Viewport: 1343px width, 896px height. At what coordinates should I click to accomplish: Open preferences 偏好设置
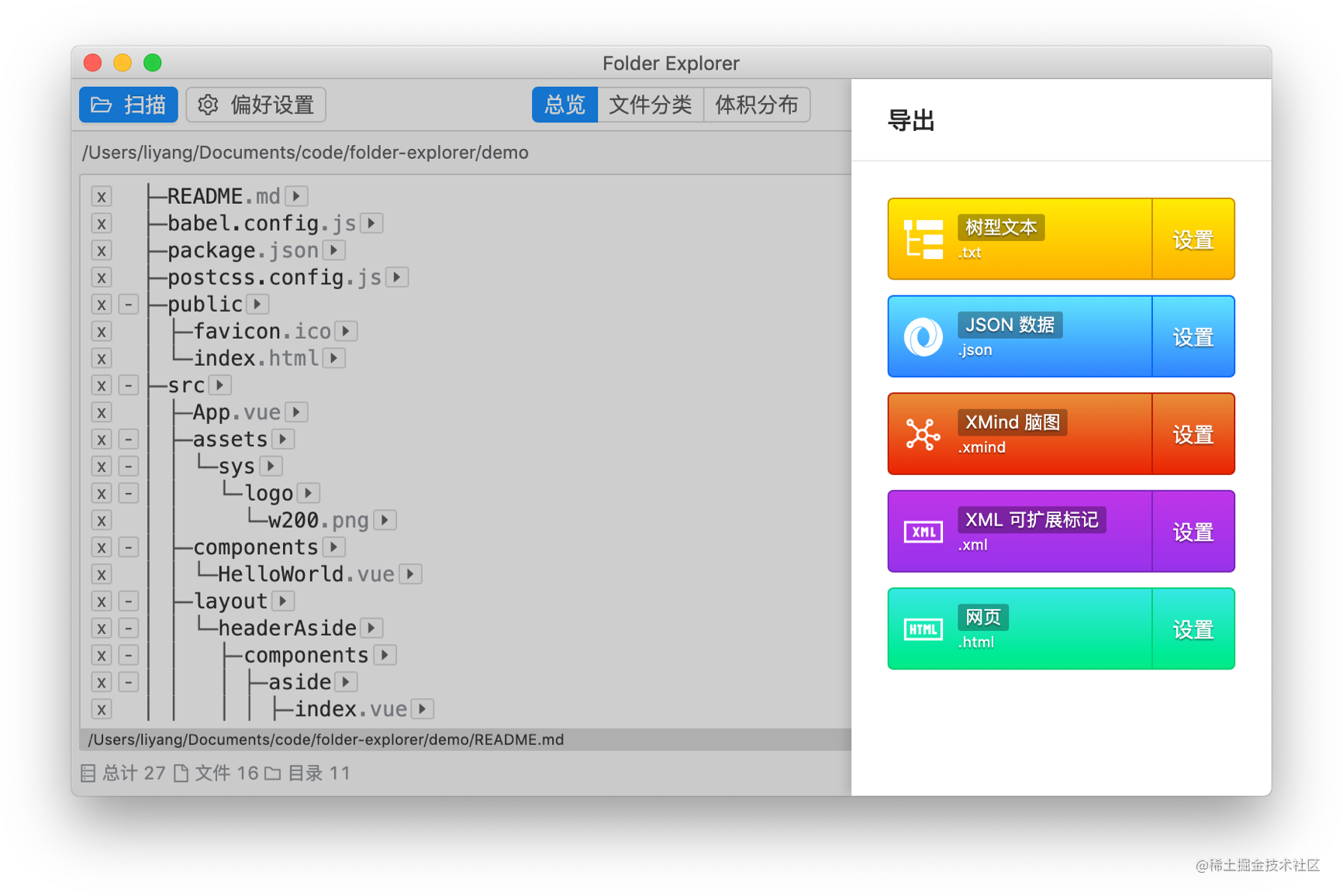[x=256, y=105]
